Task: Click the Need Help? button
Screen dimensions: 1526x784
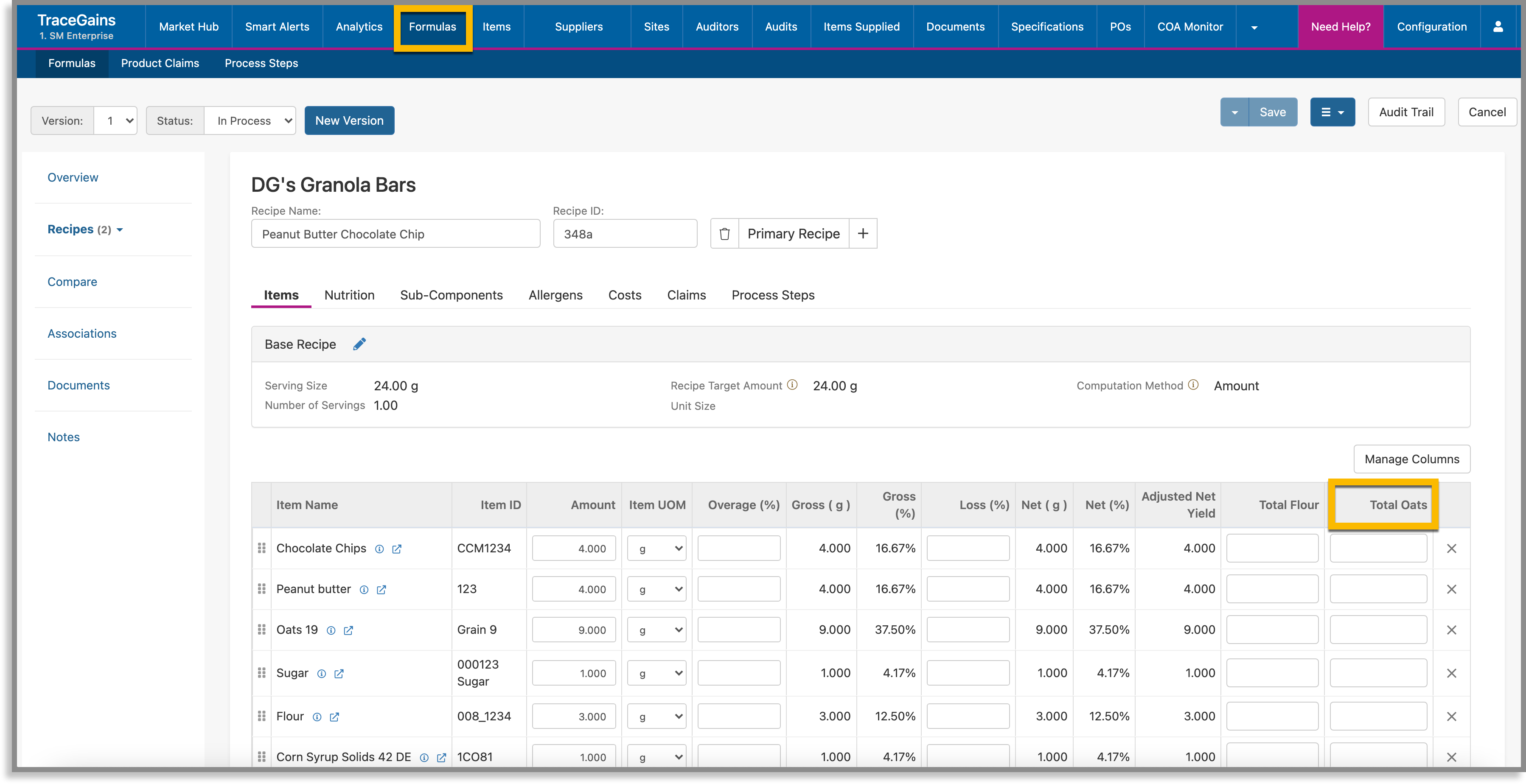Action: pyautogui.click(x=1340, y=27)
